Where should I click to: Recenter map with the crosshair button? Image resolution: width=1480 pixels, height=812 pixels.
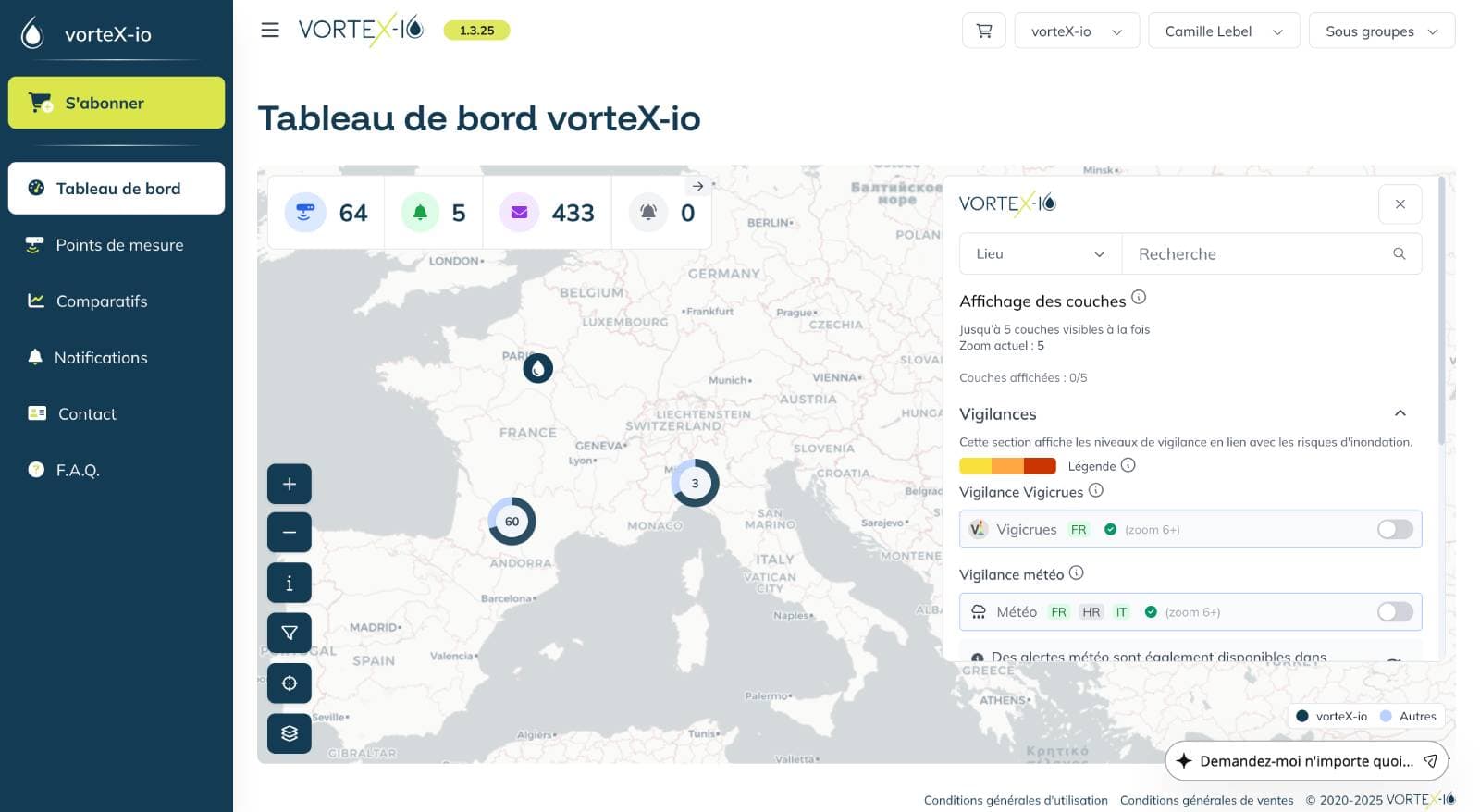point(290,683)
